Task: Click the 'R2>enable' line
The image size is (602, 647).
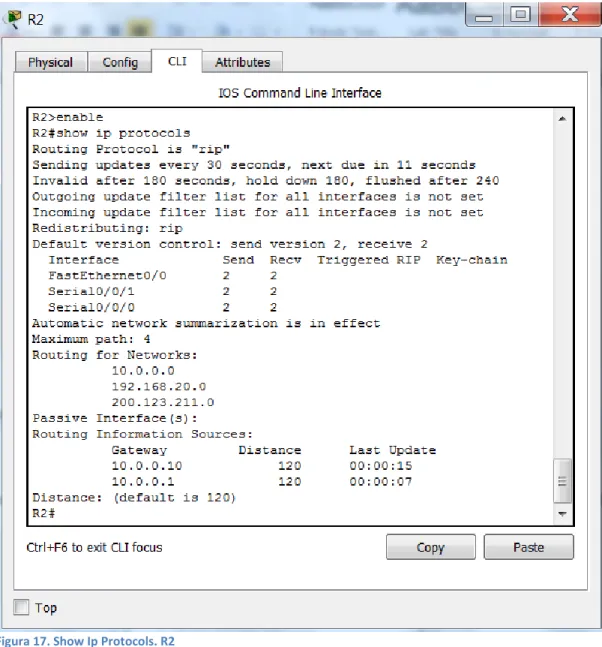Action: 68,117
